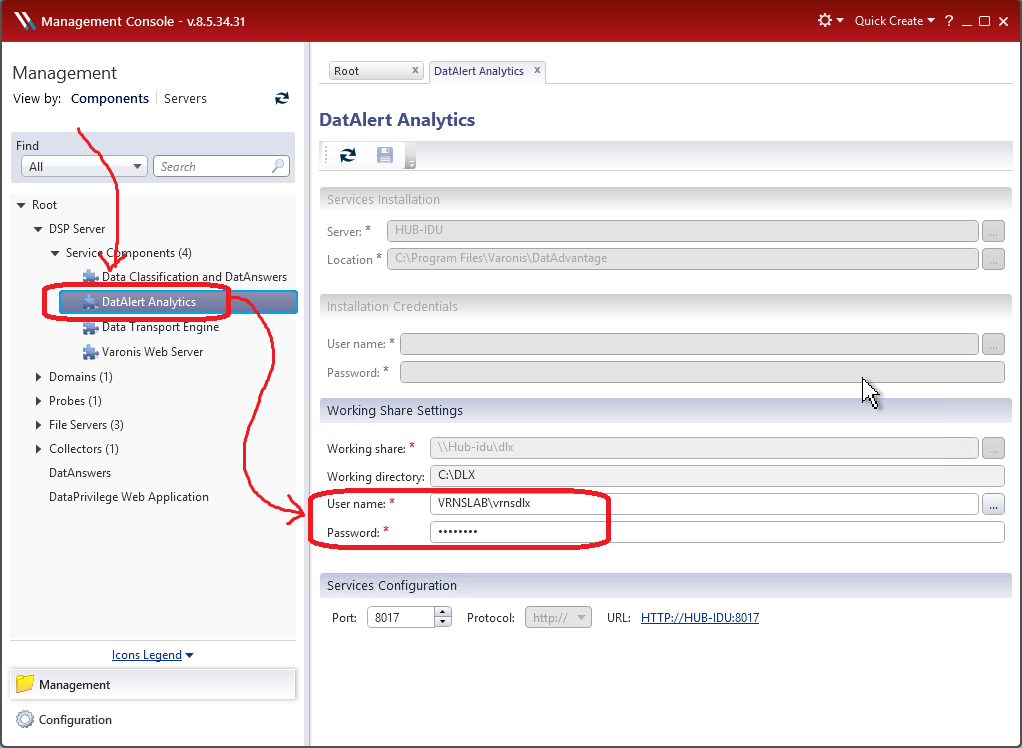Refresh the Management tree view
The image size is (1022, 748).
click(x=282, y=98)
